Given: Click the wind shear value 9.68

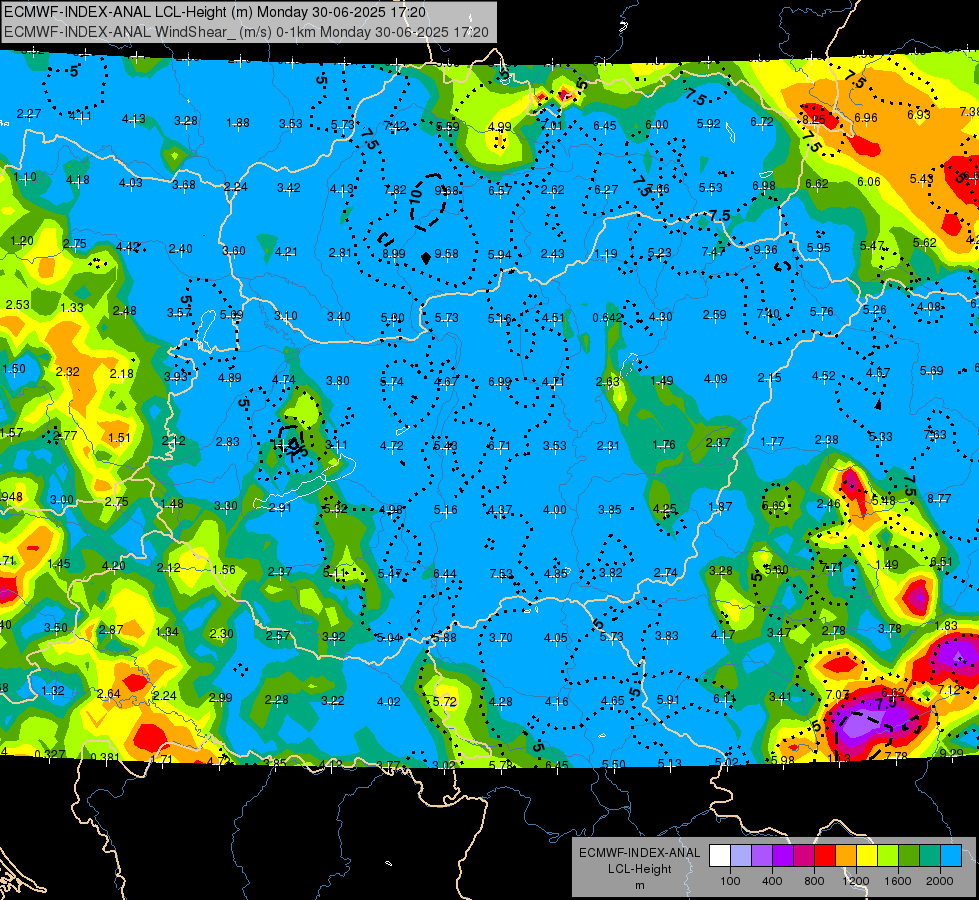Looking at the screenshot, I should click(446, 190).
